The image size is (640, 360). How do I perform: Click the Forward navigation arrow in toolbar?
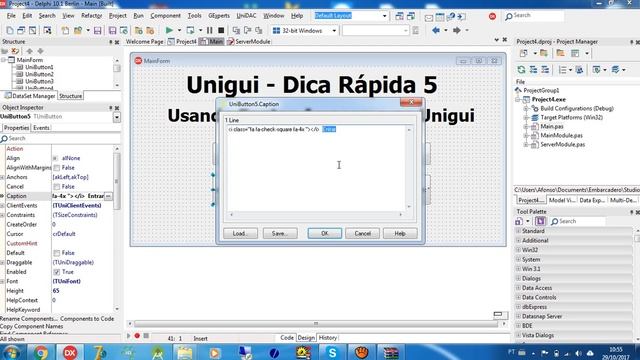[457, 30]
